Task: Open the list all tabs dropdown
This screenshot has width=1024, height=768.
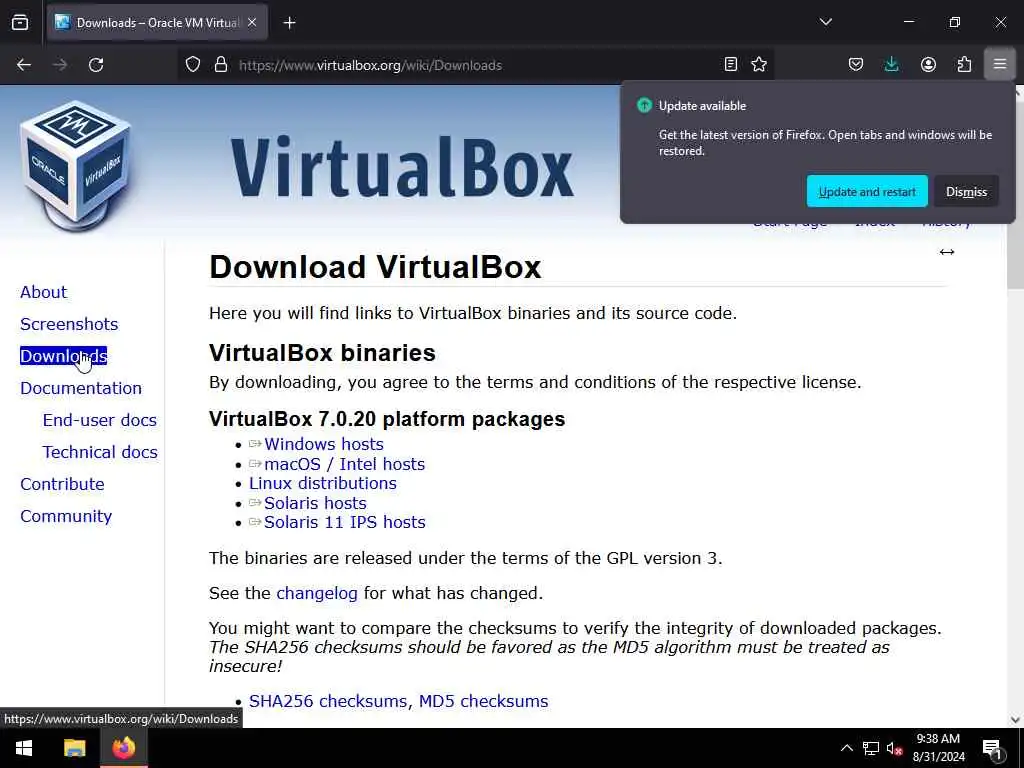Action: click(x=825, y=22)
